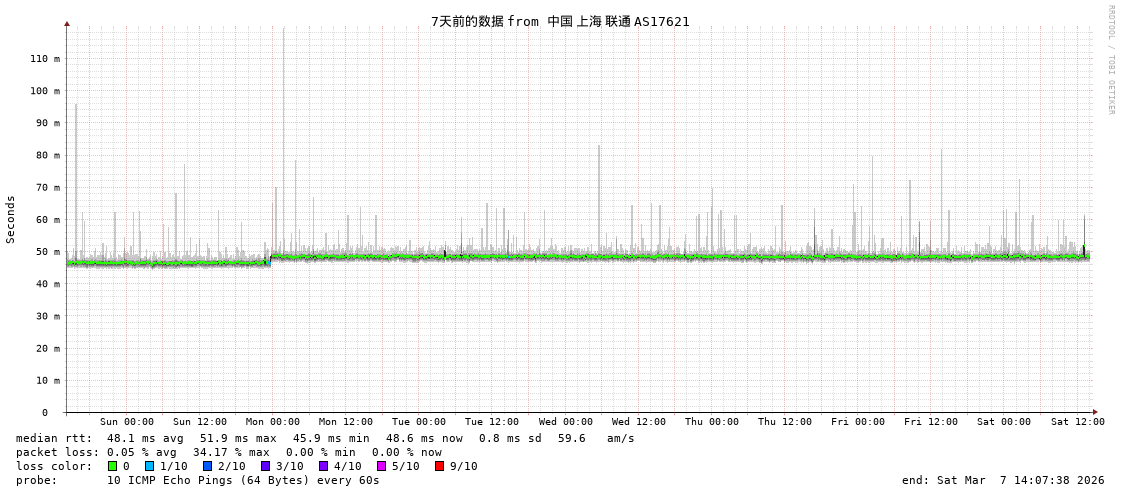Click the red 9/10 loss color swatch

pos(439,467)
